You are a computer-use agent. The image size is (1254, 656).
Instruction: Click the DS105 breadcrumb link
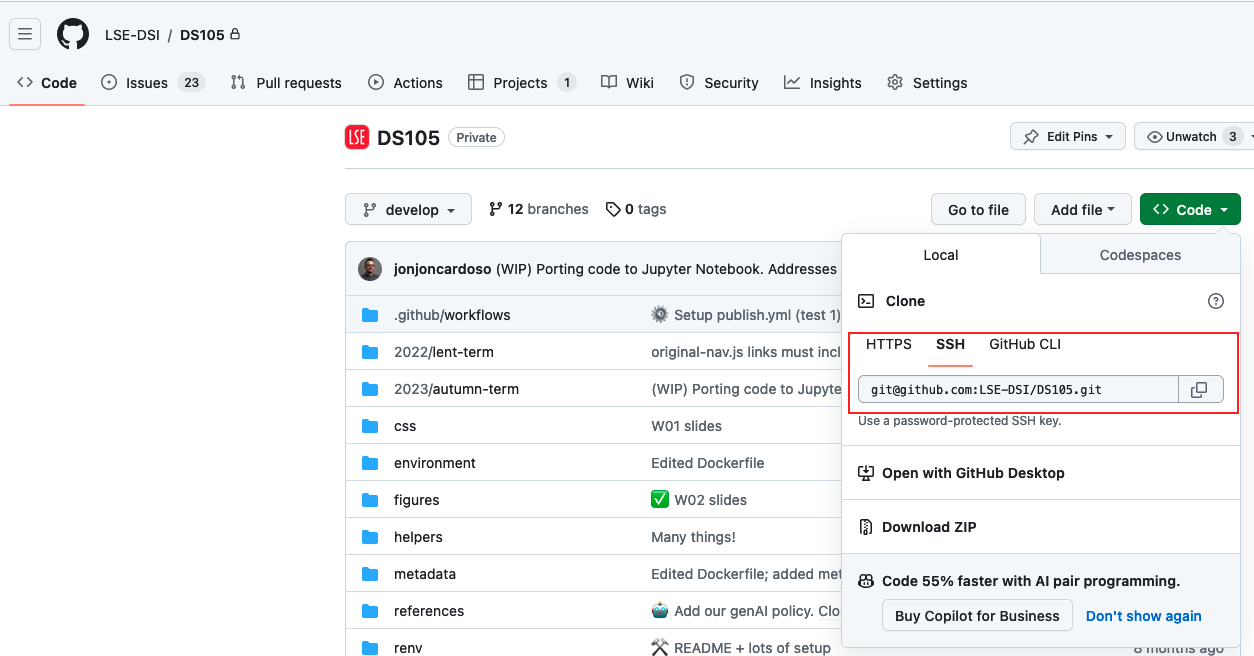[202, 34]
